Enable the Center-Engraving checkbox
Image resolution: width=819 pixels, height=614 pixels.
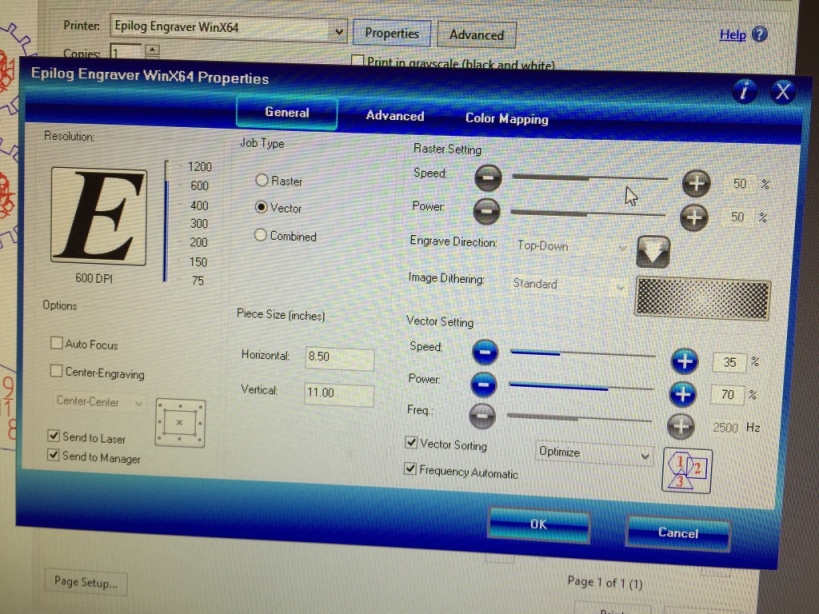click(x=55, y=370)
